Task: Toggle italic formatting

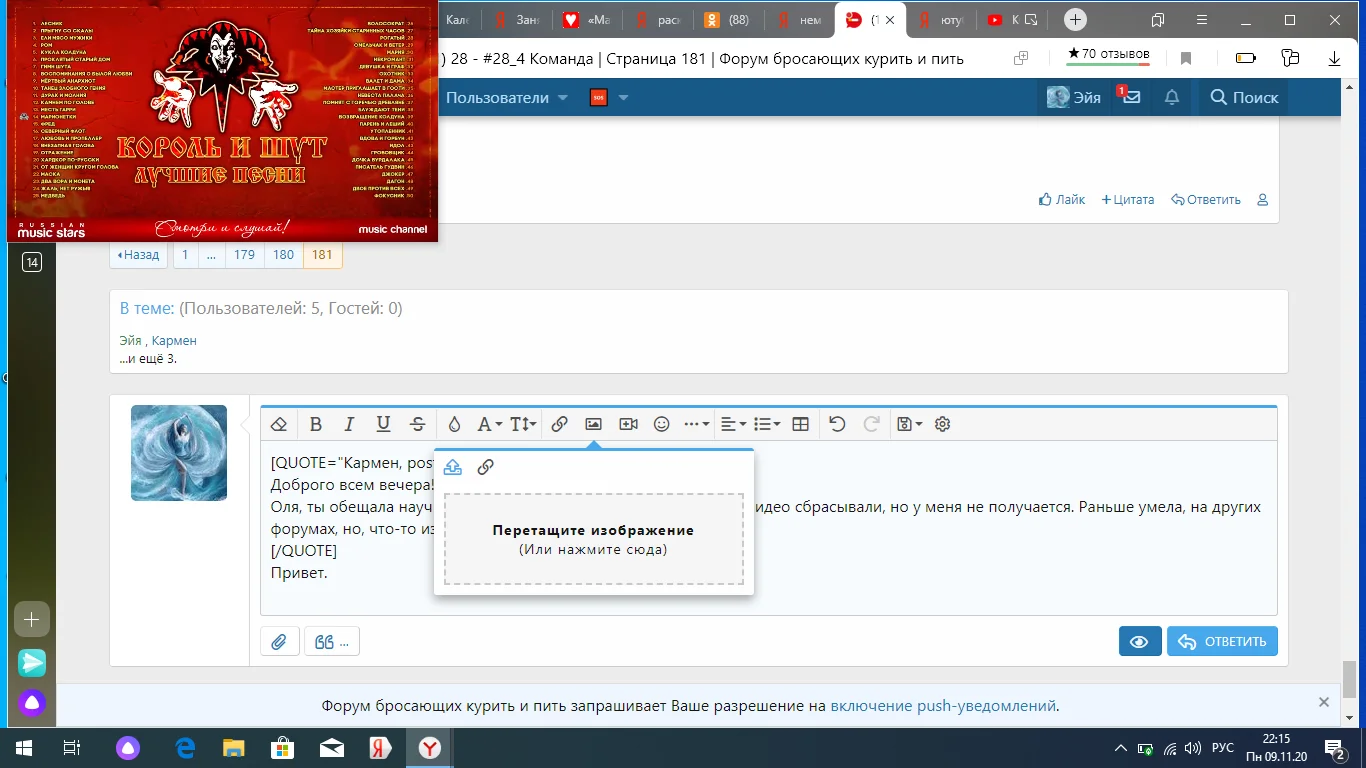Action: [x=349, y=423]
